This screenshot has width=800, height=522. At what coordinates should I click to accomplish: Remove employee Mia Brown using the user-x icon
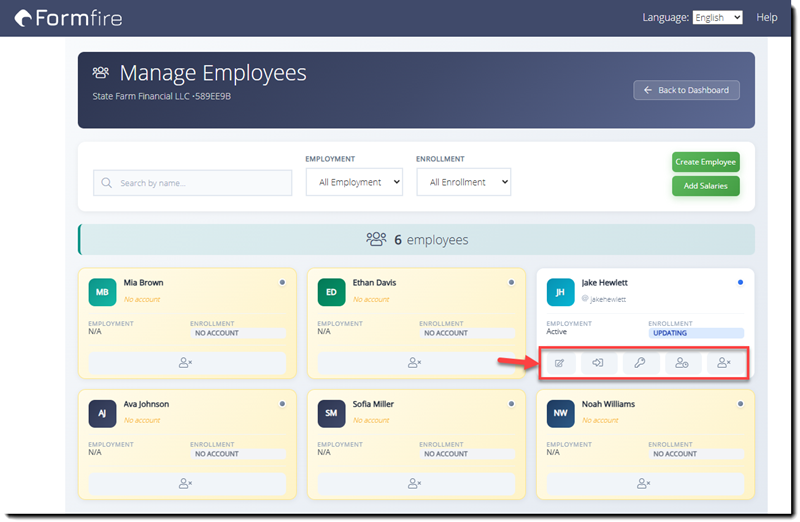pos(186,363)
